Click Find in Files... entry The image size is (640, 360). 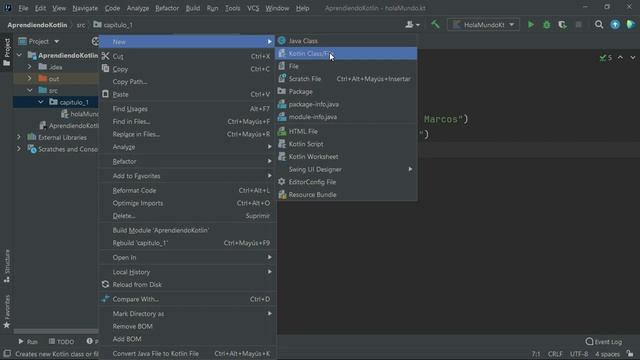[187, 122]
